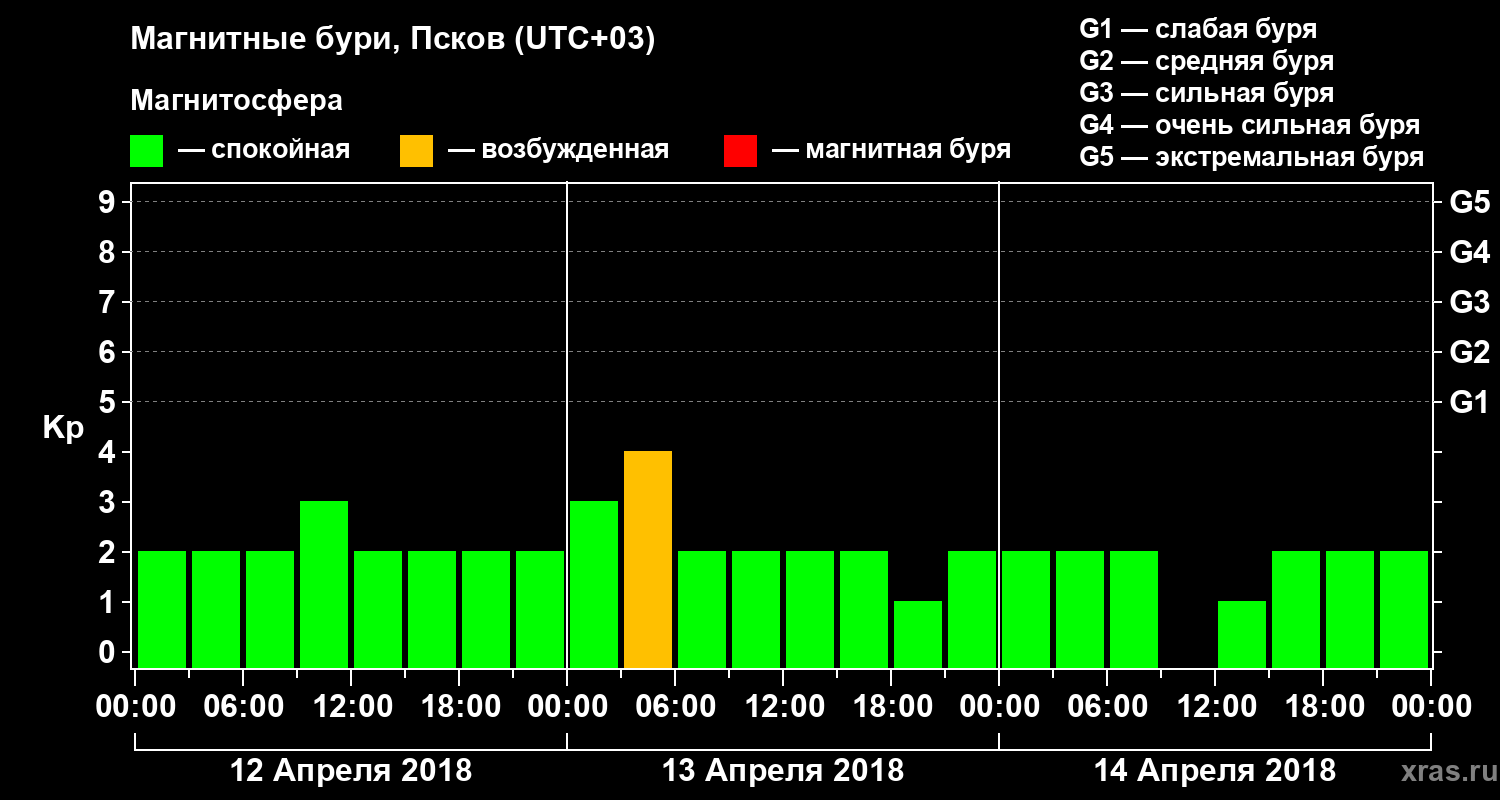Click the '— спокойная' legend label

[x=264, y=151]
